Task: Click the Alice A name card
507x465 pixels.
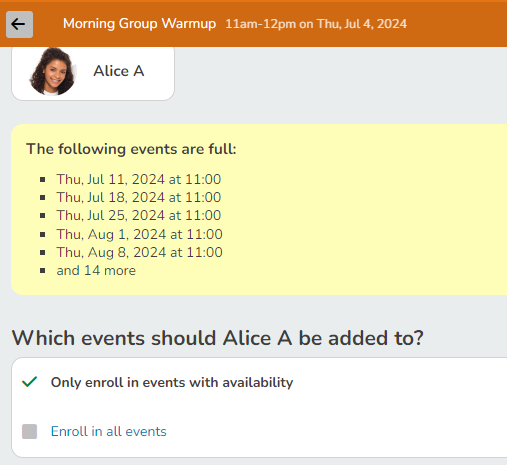Action: tap(93, 73)
